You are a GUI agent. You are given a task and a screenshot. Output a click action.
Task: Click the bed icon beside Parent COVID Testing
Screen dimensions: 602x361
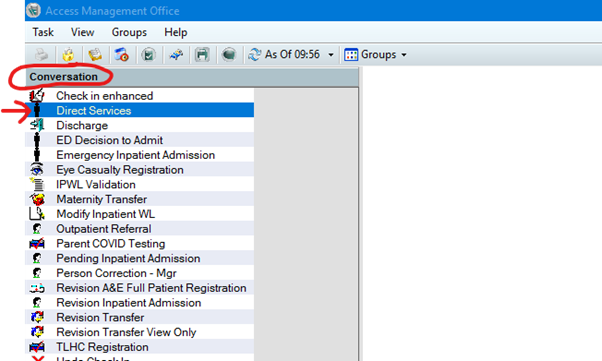(x=37, y=243)
